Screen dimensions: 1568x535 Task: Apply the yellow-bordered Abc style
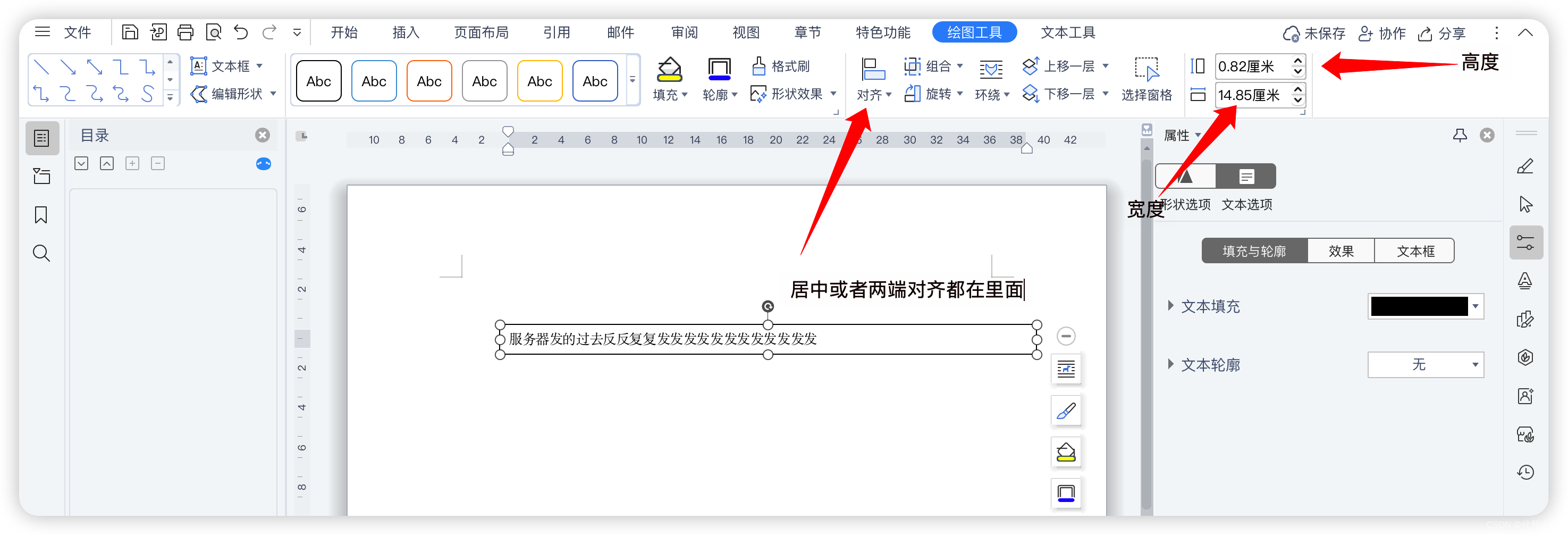(540, 81)
